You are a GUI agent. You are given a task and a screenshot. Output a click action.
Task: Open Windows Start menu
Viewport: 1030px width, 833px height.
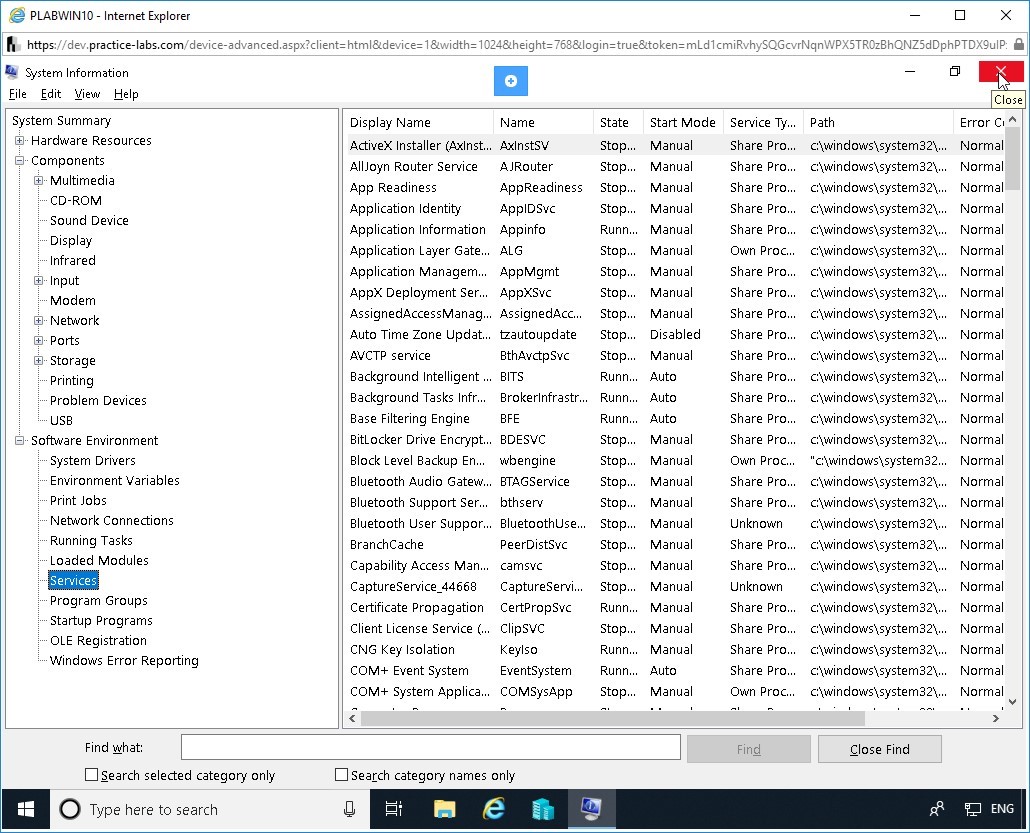25,809
